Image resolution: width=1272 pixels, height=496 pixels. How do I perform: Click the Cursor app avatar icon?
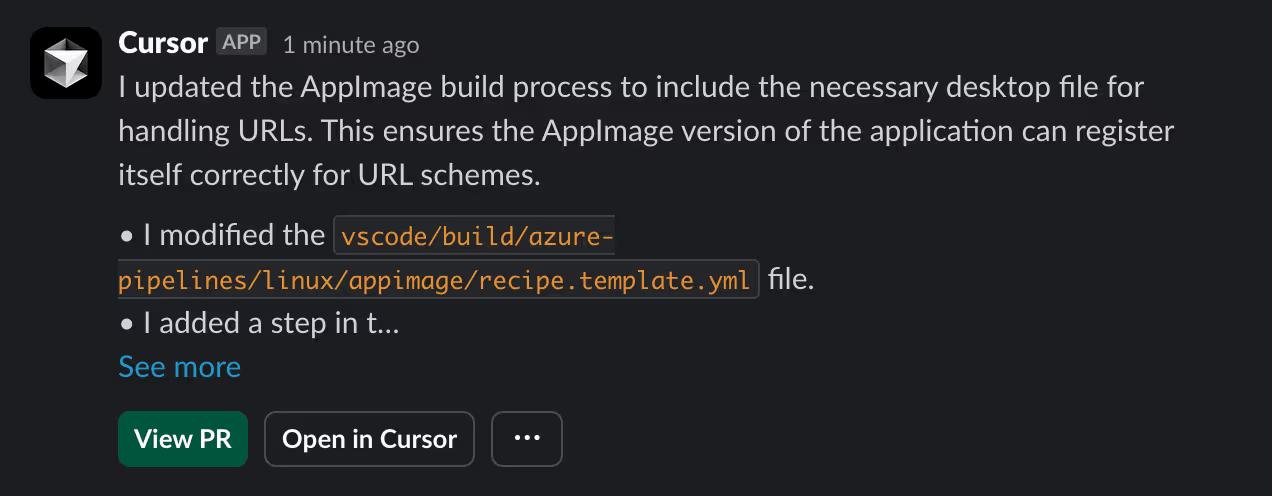66,63
